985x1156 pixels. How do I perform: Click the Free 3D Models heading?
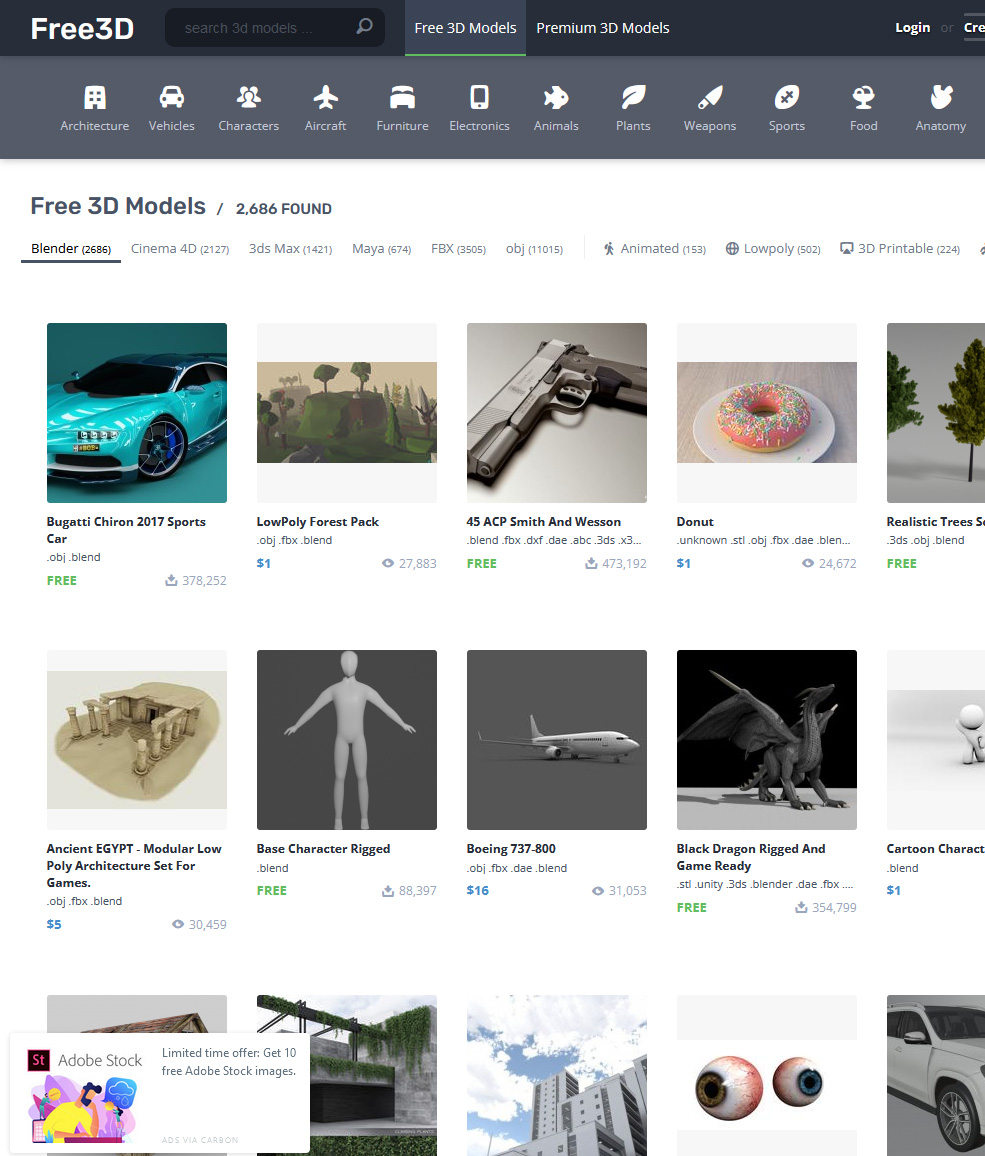(x=118, y=206)
